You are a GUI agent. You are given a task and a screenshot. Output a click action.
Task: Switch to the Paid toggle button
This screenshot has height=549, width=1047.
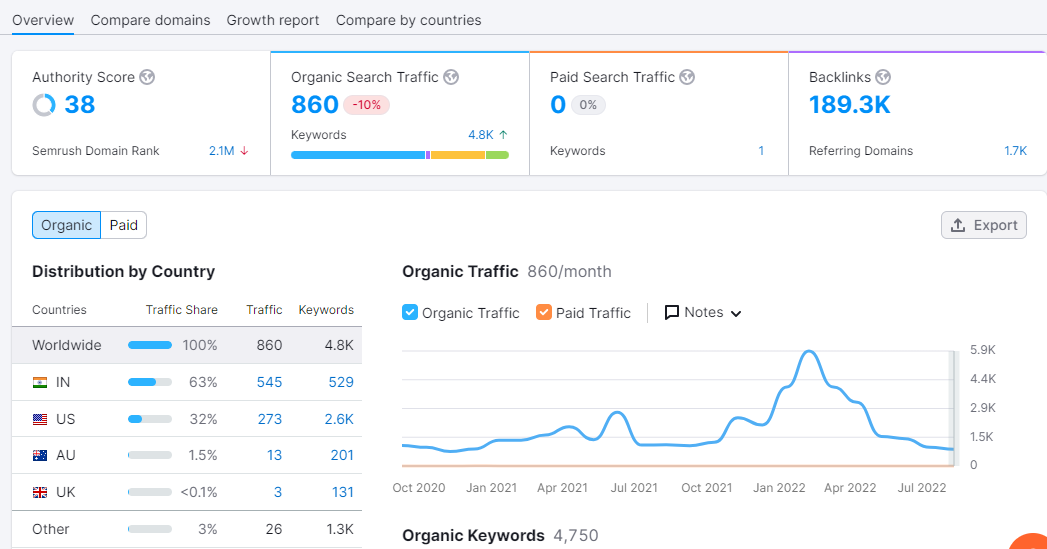pyautogui.click(x=124, y=225)
